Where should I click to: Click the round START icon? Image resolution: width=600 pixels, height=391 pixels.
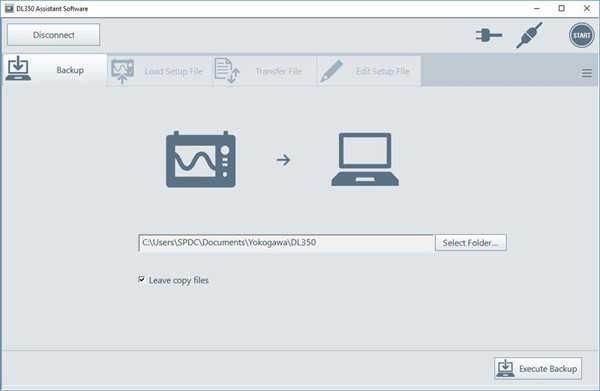[581, 36]
